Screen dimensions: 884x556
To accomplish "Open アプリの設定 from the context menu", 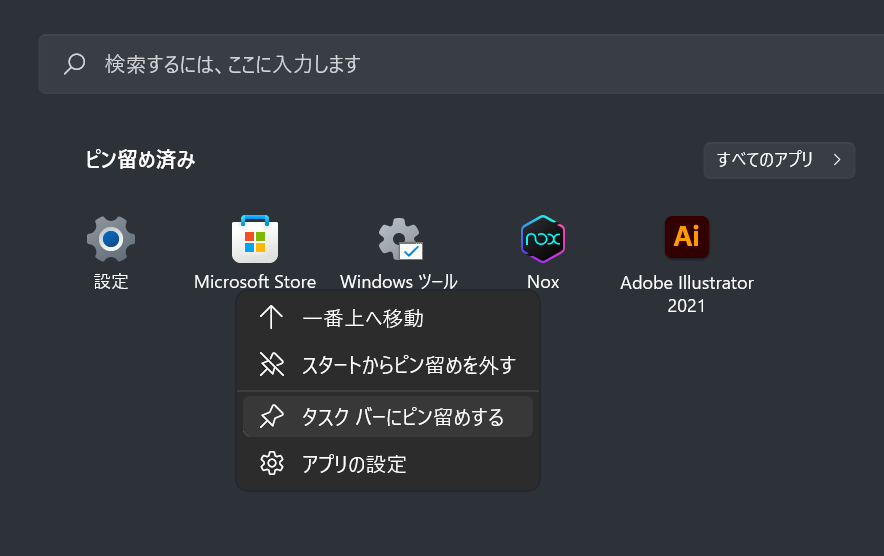I will 354,463.
